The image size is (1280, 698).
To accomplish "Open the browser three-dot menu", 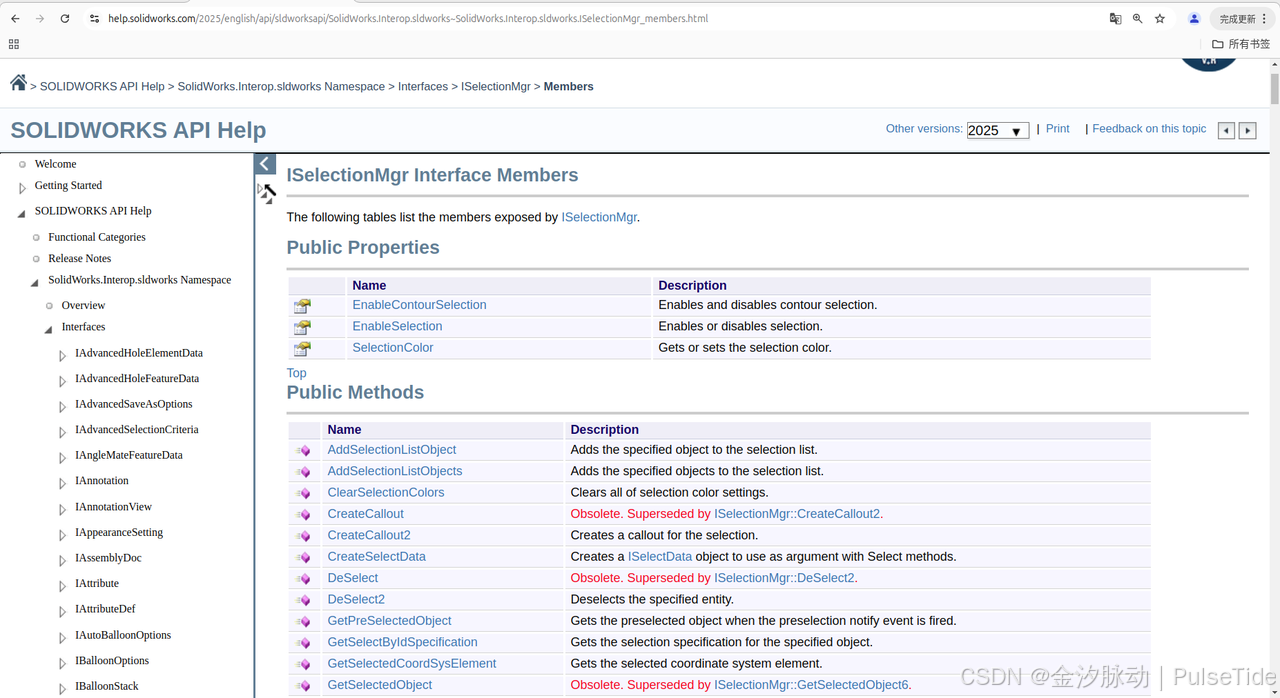I will (1265, 18).
